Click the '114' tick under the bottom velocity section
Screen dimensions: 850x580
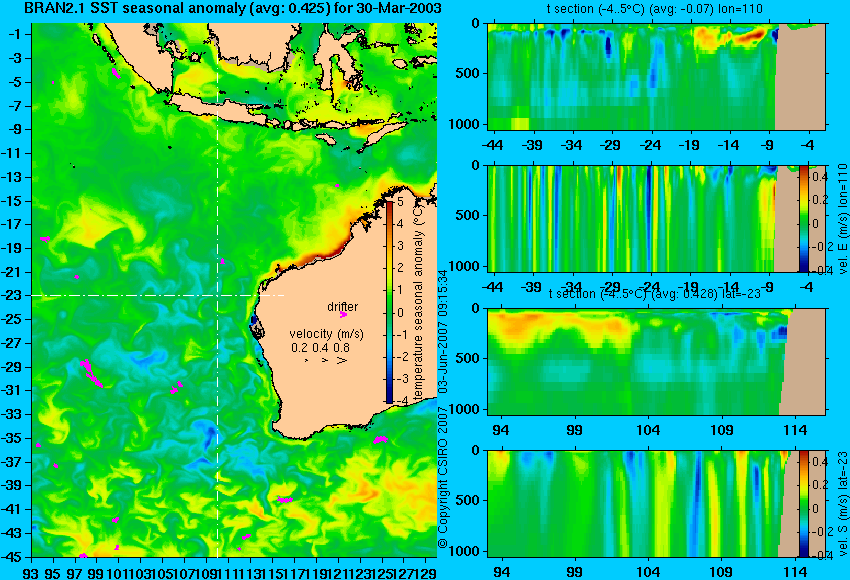point(796,572)
